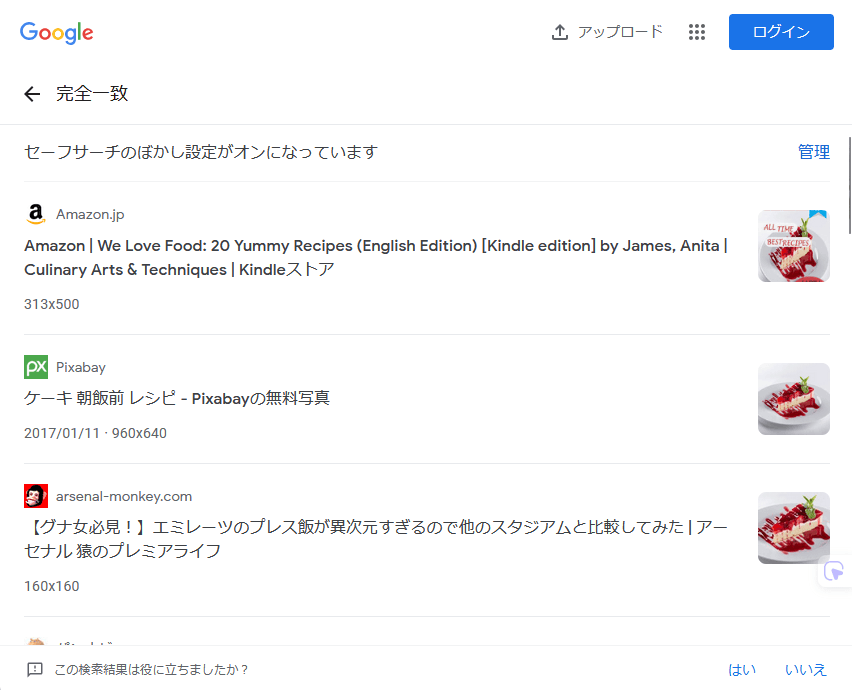852x690 pixels.
Task: Click the この検索結果は役に立ちましたか question text
Action: click(151, 670)
